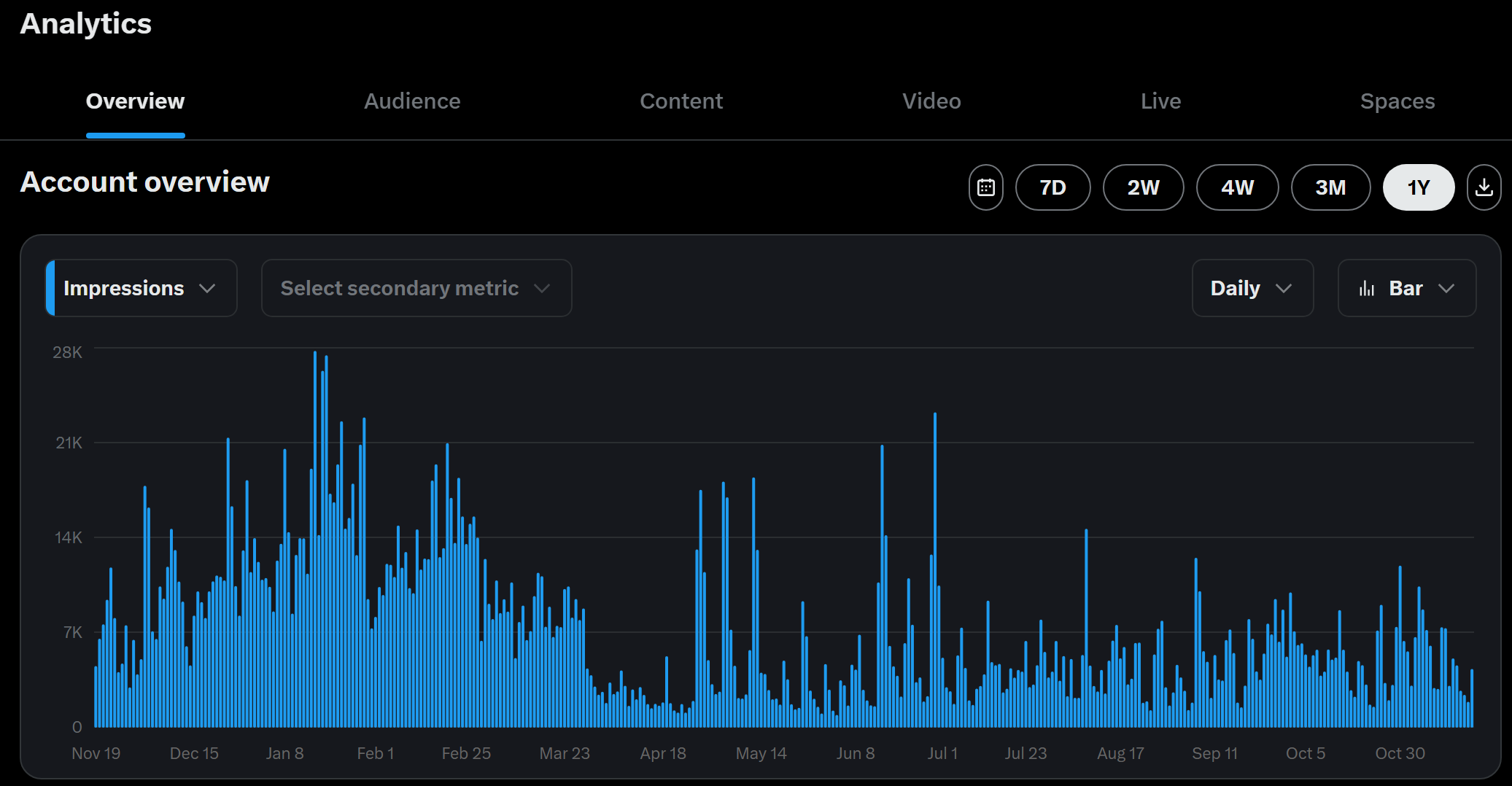Select the 3M time range

[1330, 187]
